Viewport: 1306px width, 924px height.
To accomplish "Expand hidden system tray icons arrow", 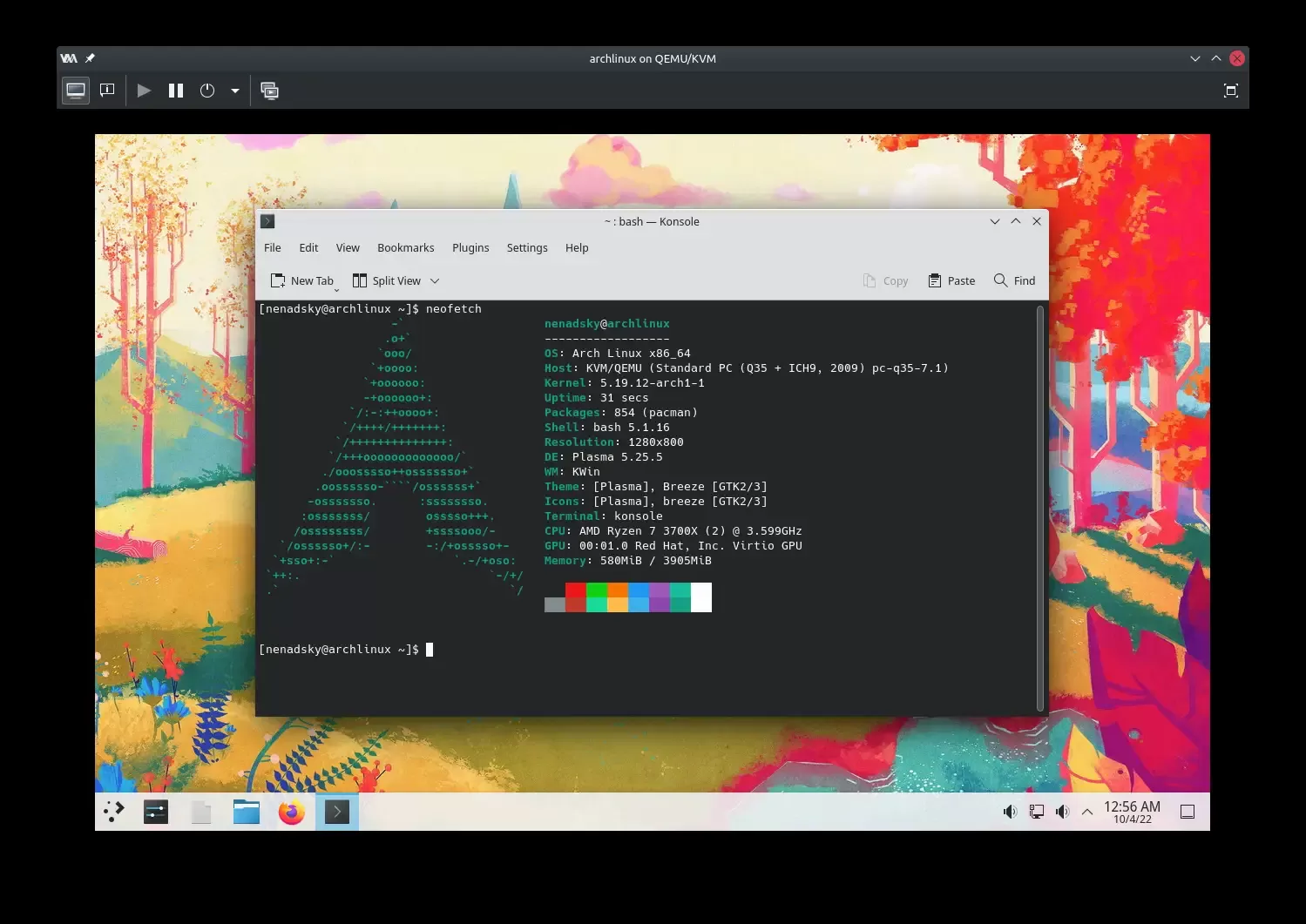I will (1087, 812).
